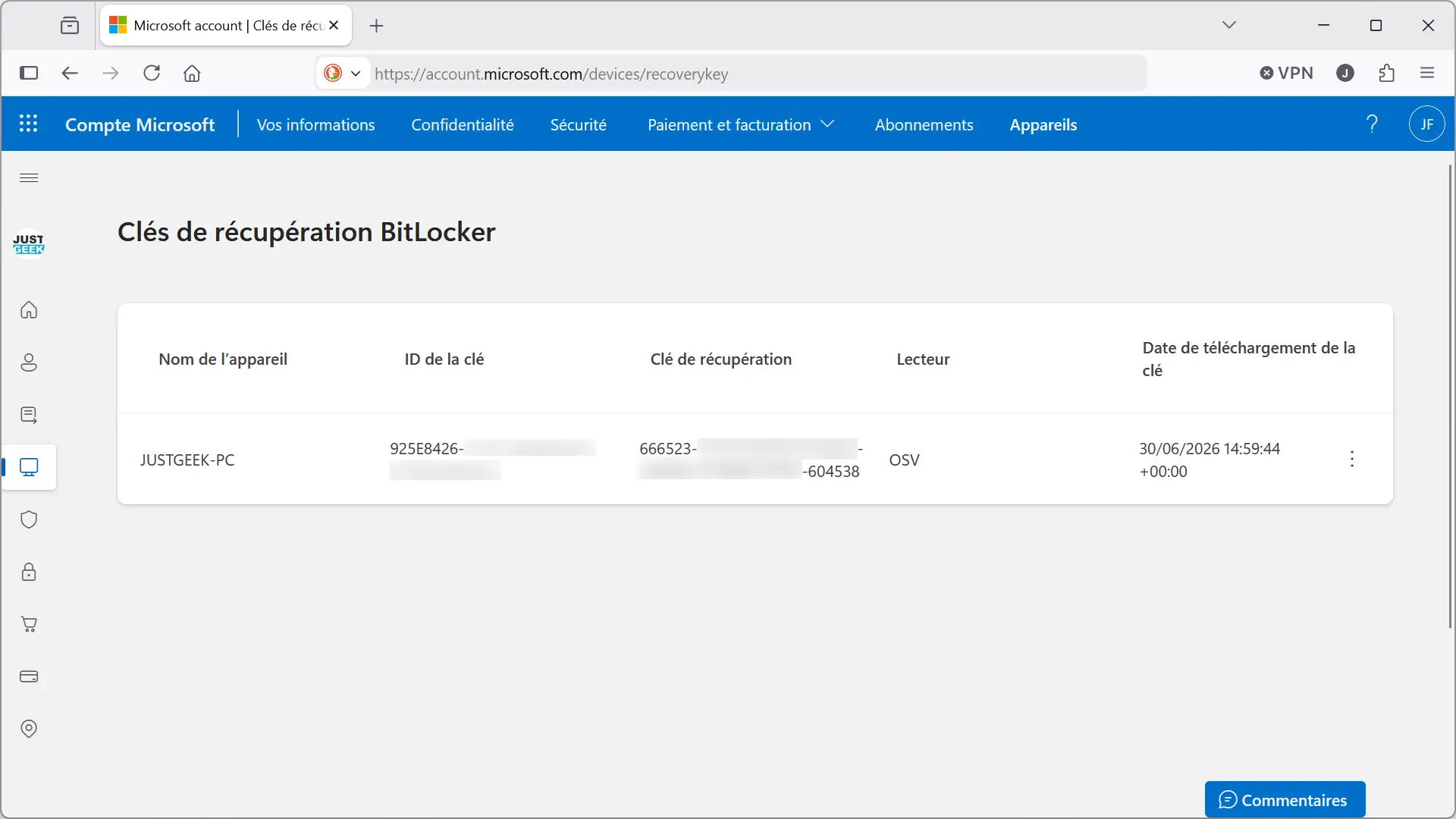Image resolution: width=1456 pixels, height=819 pixels.
Task: Click the ID de la clé header
Action: click(x=444, y=359)
